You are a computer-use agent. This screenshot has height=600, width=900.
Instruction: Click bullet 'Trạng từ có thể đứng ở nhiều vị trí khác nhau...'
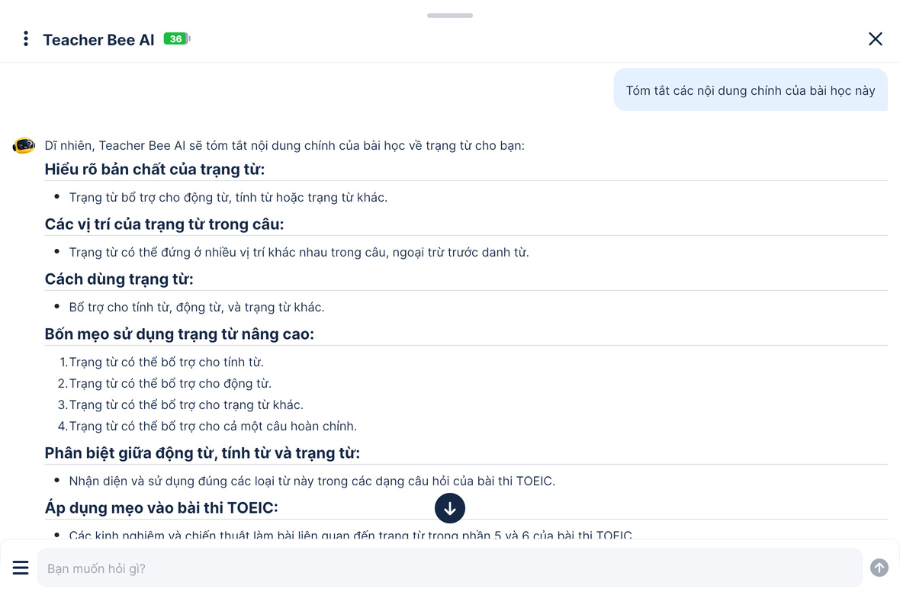click(x=299, y=253)
